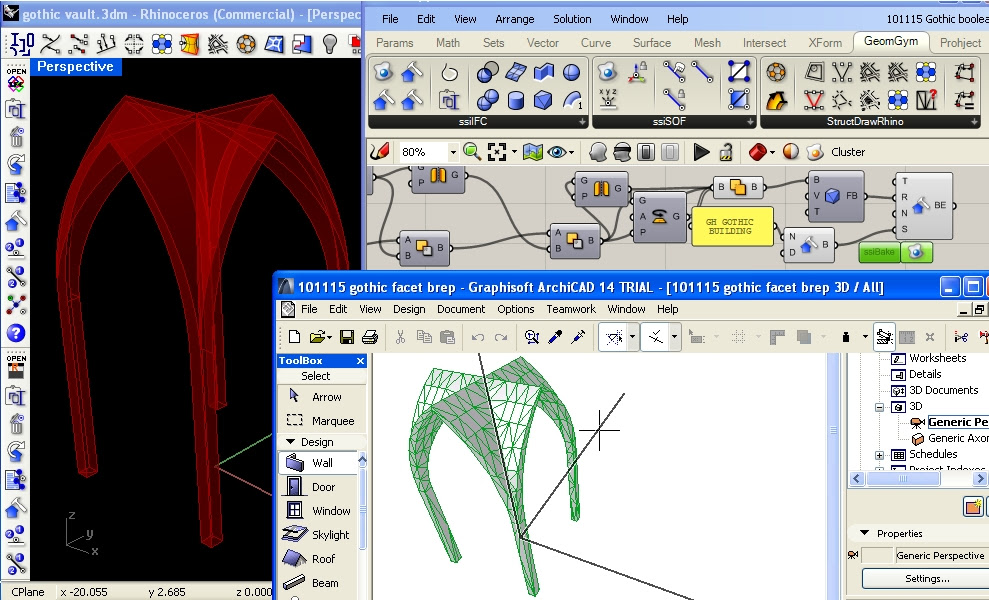Select the Skylight tool in ToolBox
The height and width of the screenshot is (600, 989).
(318, 534)
